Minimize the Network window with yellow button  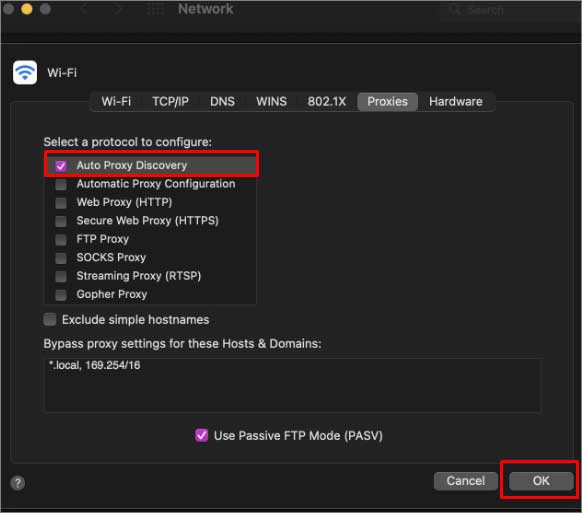coord(27,9)
